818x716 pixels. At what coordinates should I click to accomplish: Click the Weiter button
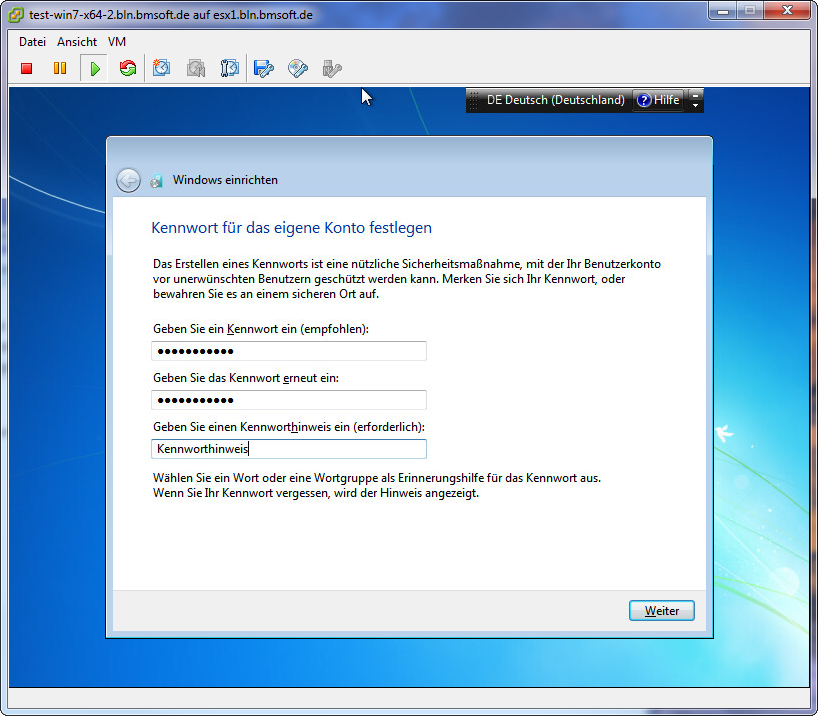click(661, 611)
